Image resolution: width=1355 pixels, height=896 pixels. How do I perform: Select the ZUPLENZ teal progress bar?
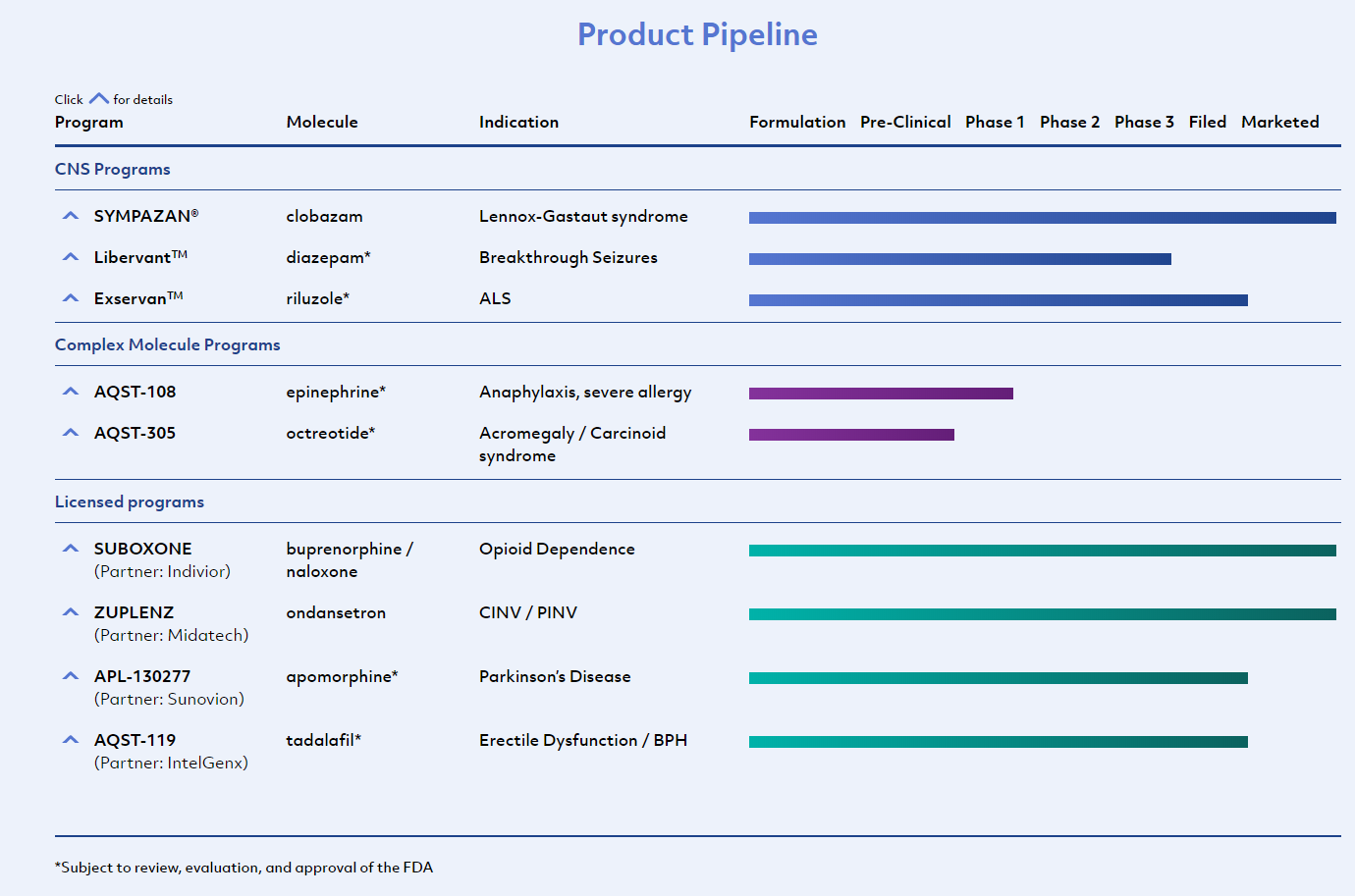pyautogui.click(x=1043, y=614)
